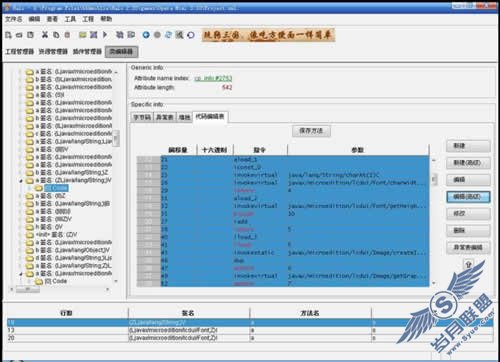
Task: Click the new file toolbar icon
Action: tap(8, 35)
